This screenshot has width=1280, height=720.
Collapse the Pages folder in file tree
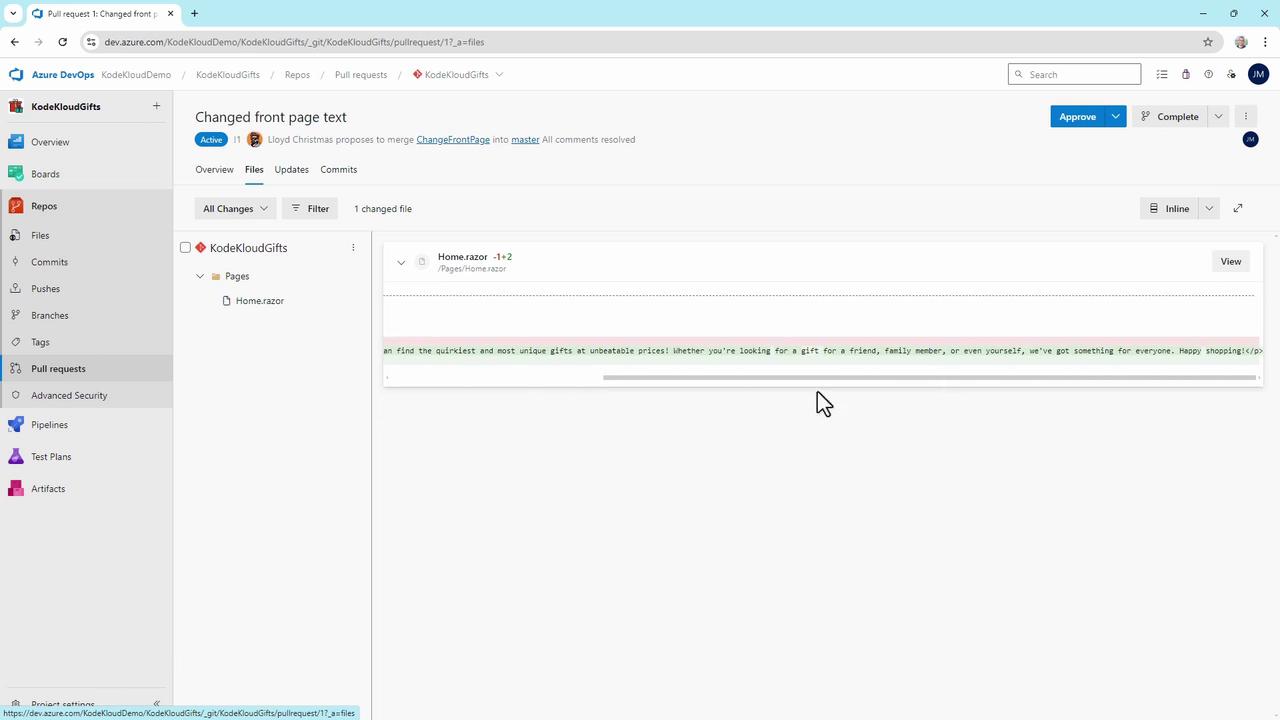pos(200,276)
